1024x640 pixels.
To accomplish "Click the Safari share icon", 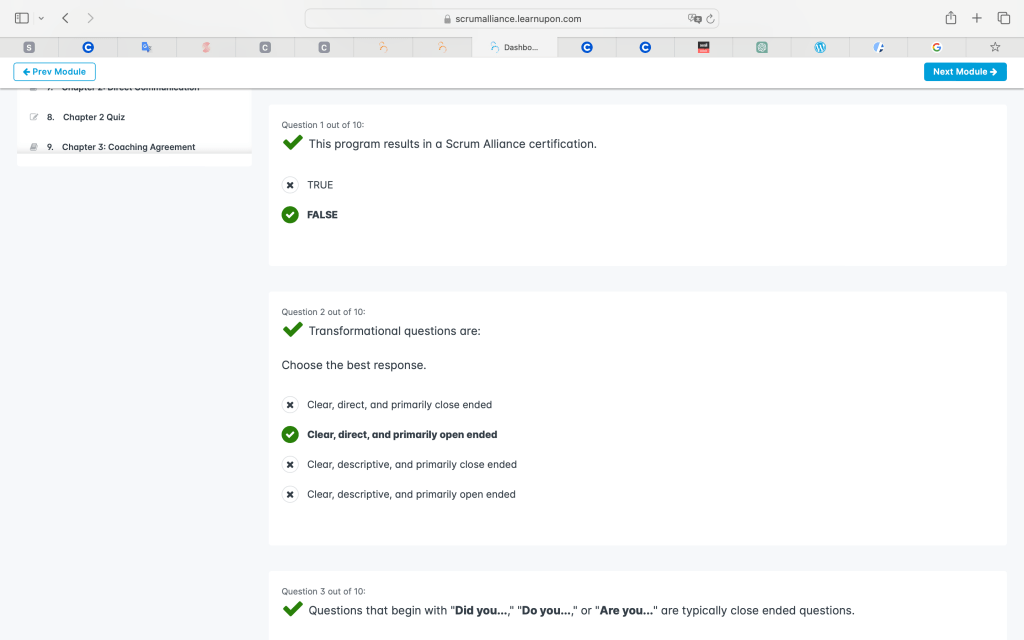I will 951,18.
